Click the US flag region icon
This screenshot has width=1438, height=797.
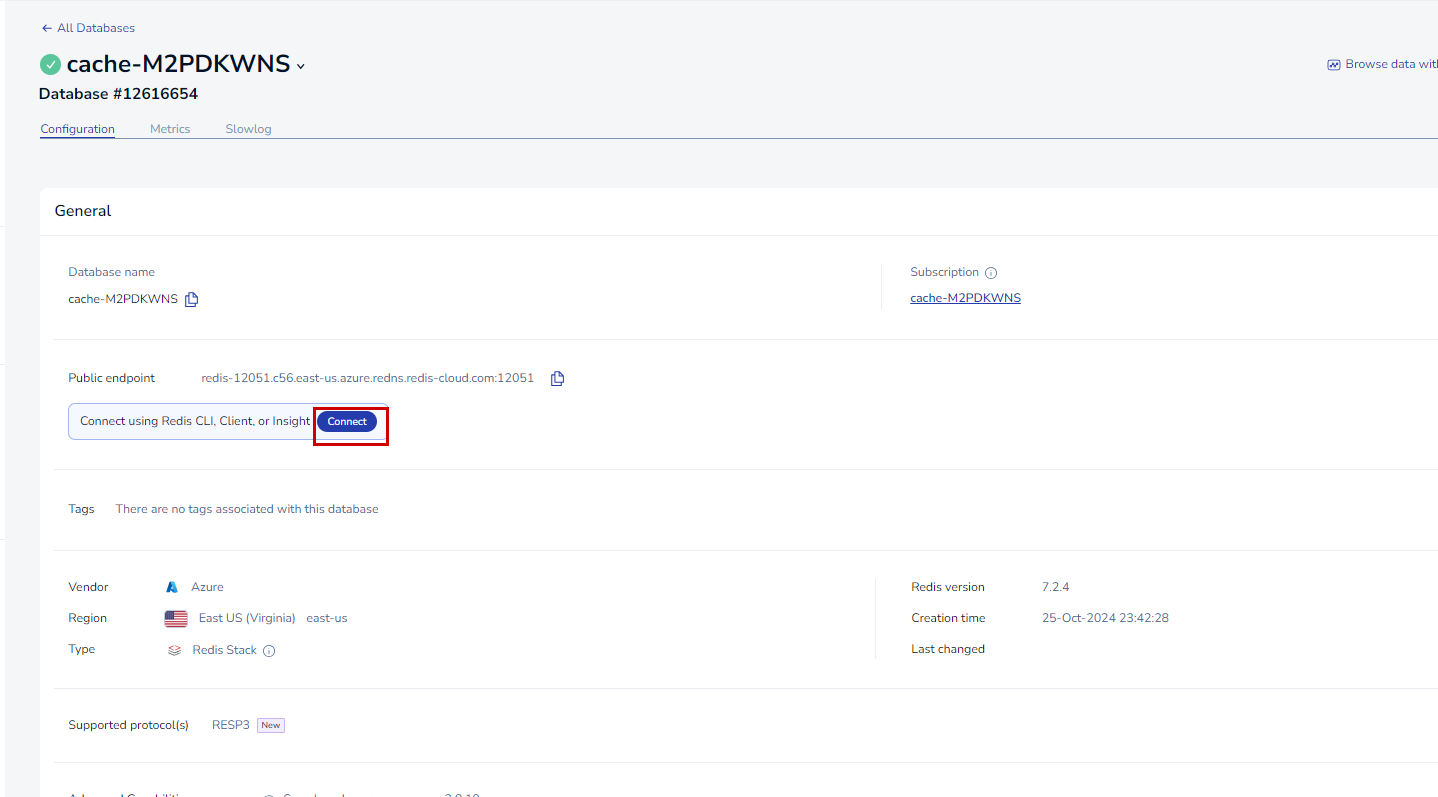[176, 619]
